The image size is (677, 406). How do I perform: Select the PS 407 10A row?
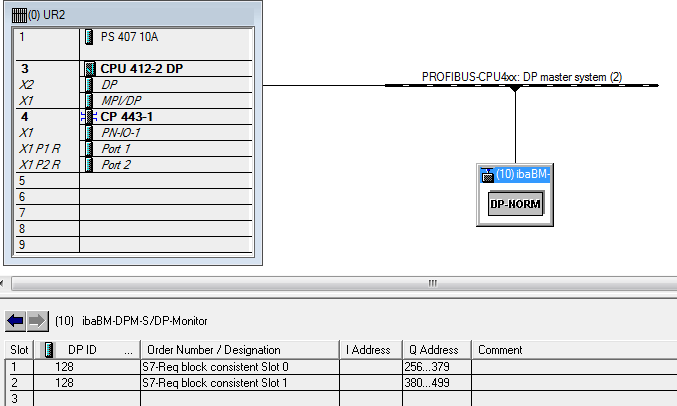pos(133,44)
